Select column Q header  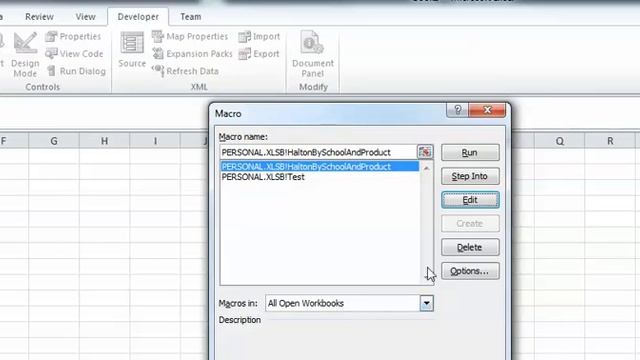[560, 141]
